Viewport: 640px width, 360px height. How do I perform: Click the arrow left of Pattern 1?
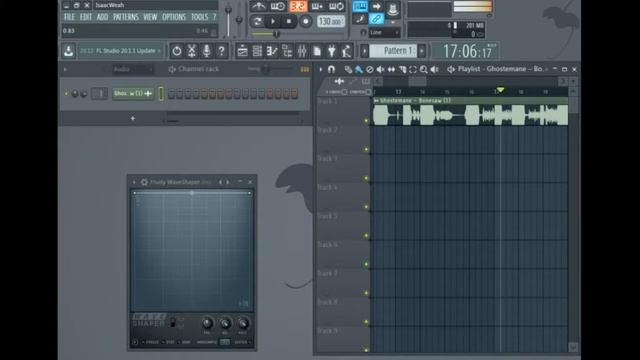coord(364,51)
